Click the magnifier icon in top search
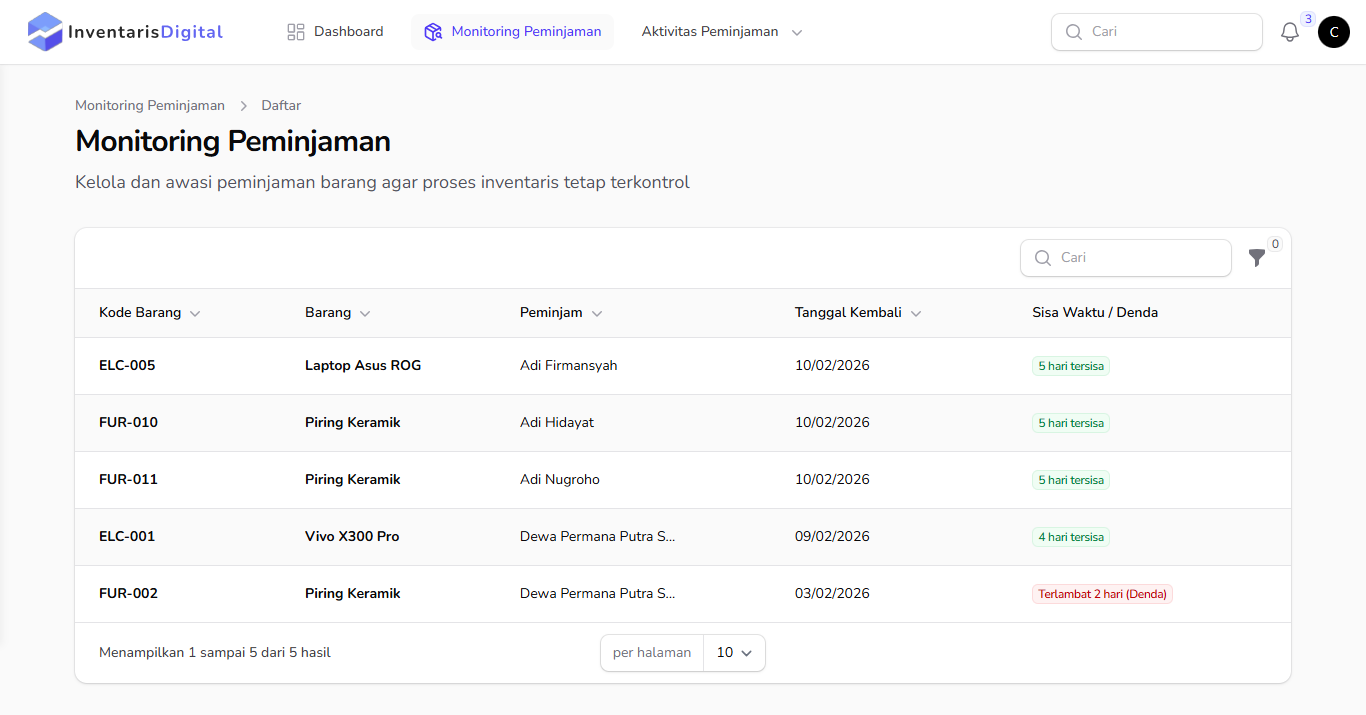 [1074, 32]
